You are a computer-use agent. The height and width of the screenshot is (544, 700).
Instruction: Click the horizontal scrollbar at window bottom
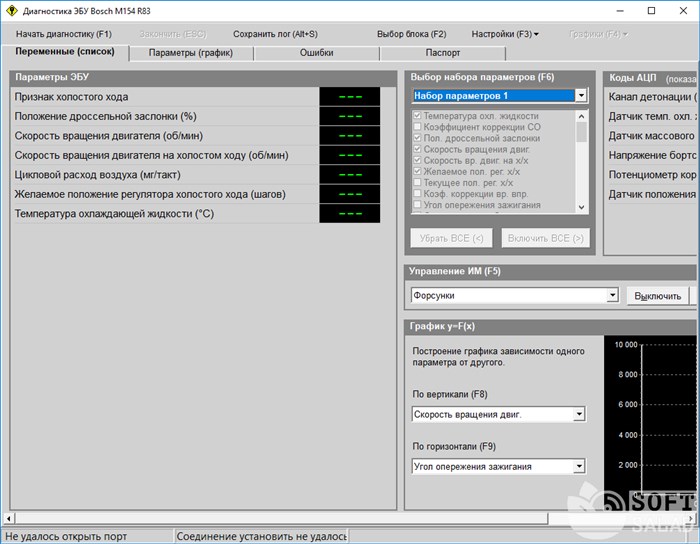[300, 519]
